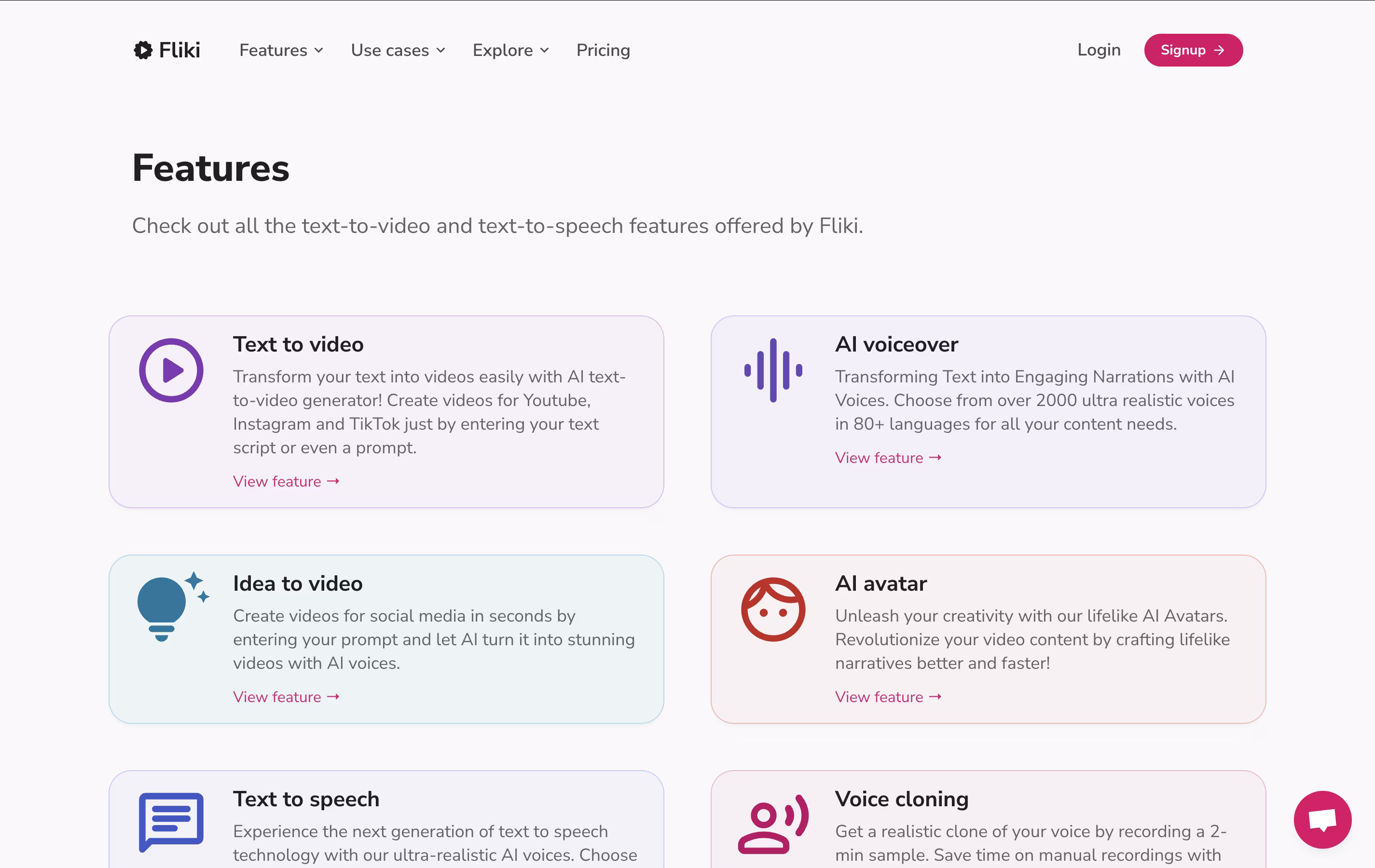Open View feature under Text to video
This screenshot has width=1375, height=868.
286,481
